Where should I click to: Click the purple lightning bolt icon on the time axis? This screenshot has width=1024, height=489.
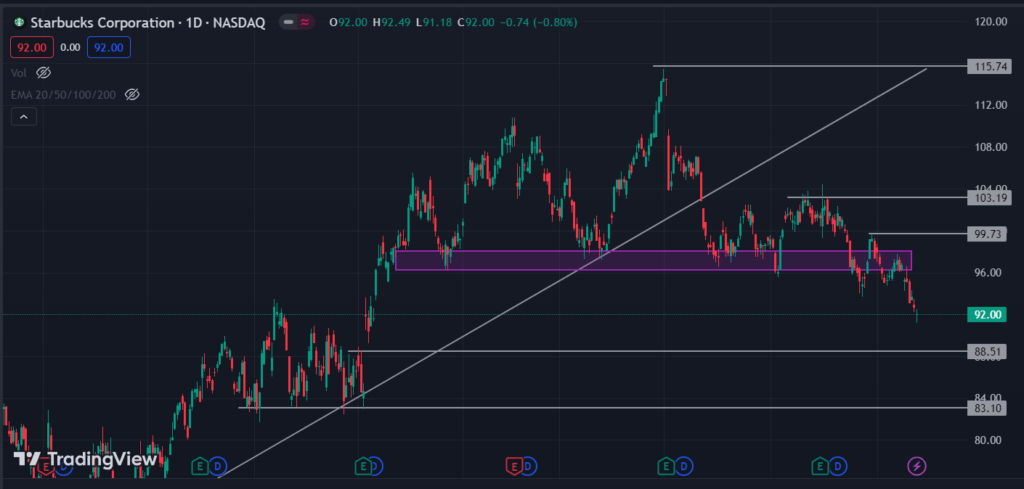point(917,466)
